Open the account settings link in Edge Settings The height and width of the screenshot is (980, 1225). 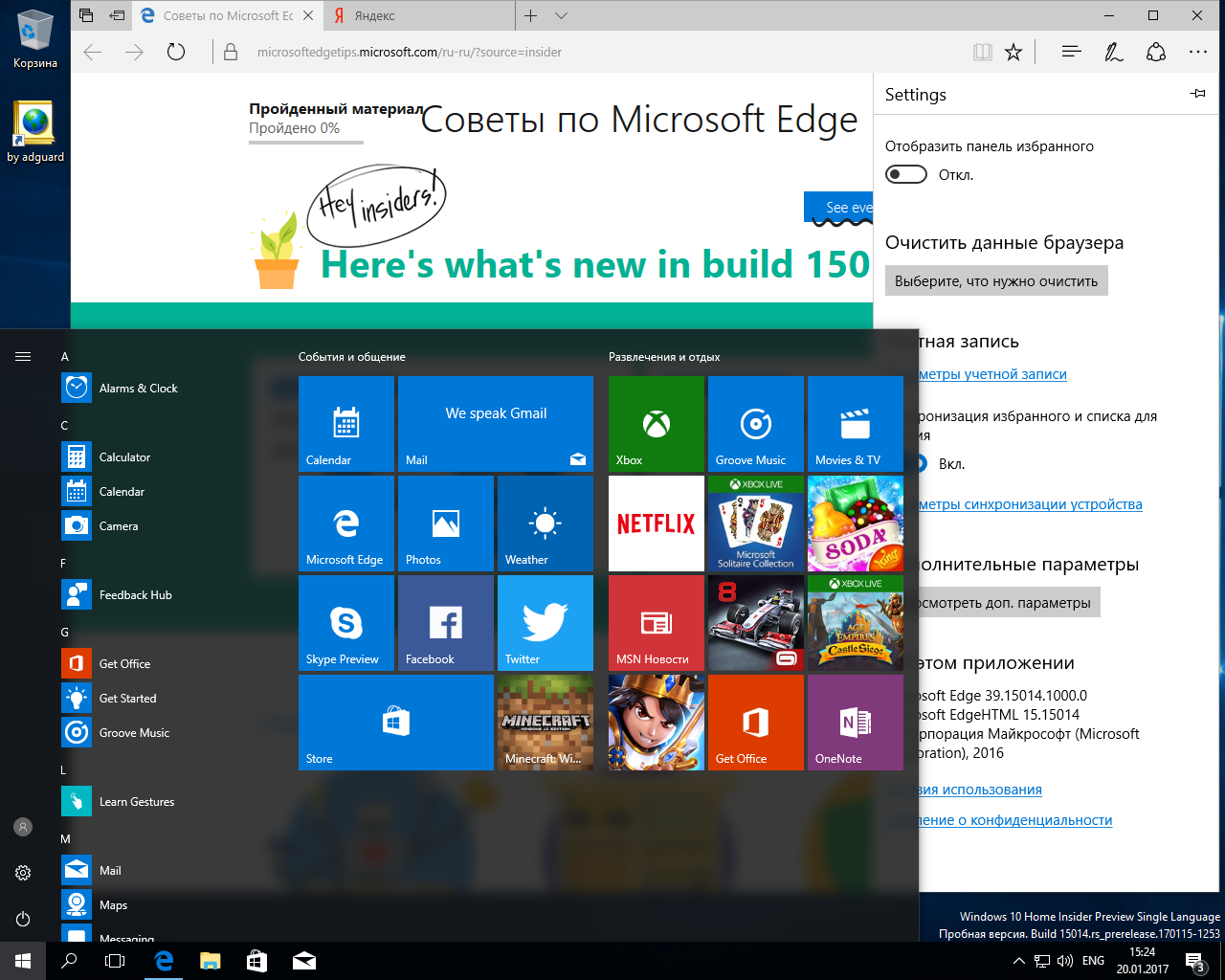991,374
